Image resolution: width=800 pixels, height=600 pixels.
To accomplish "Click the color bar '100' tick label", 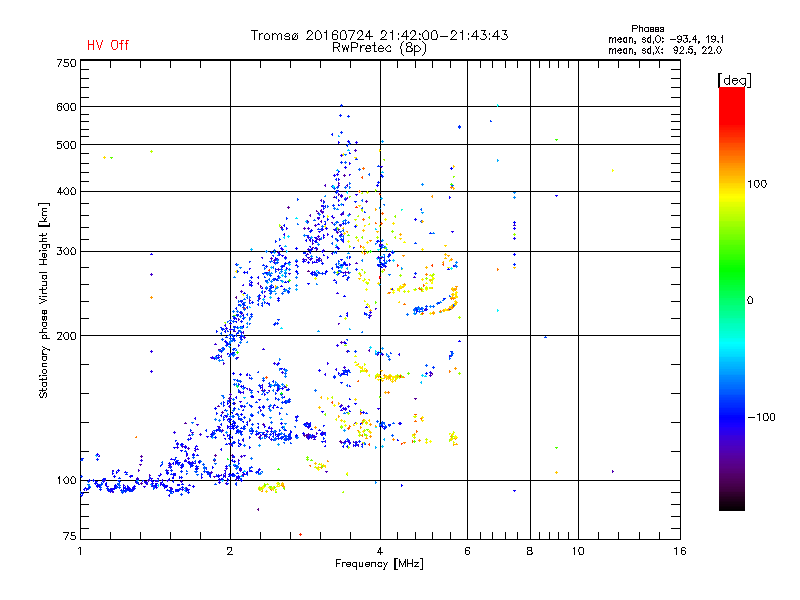I will point(757,184).
